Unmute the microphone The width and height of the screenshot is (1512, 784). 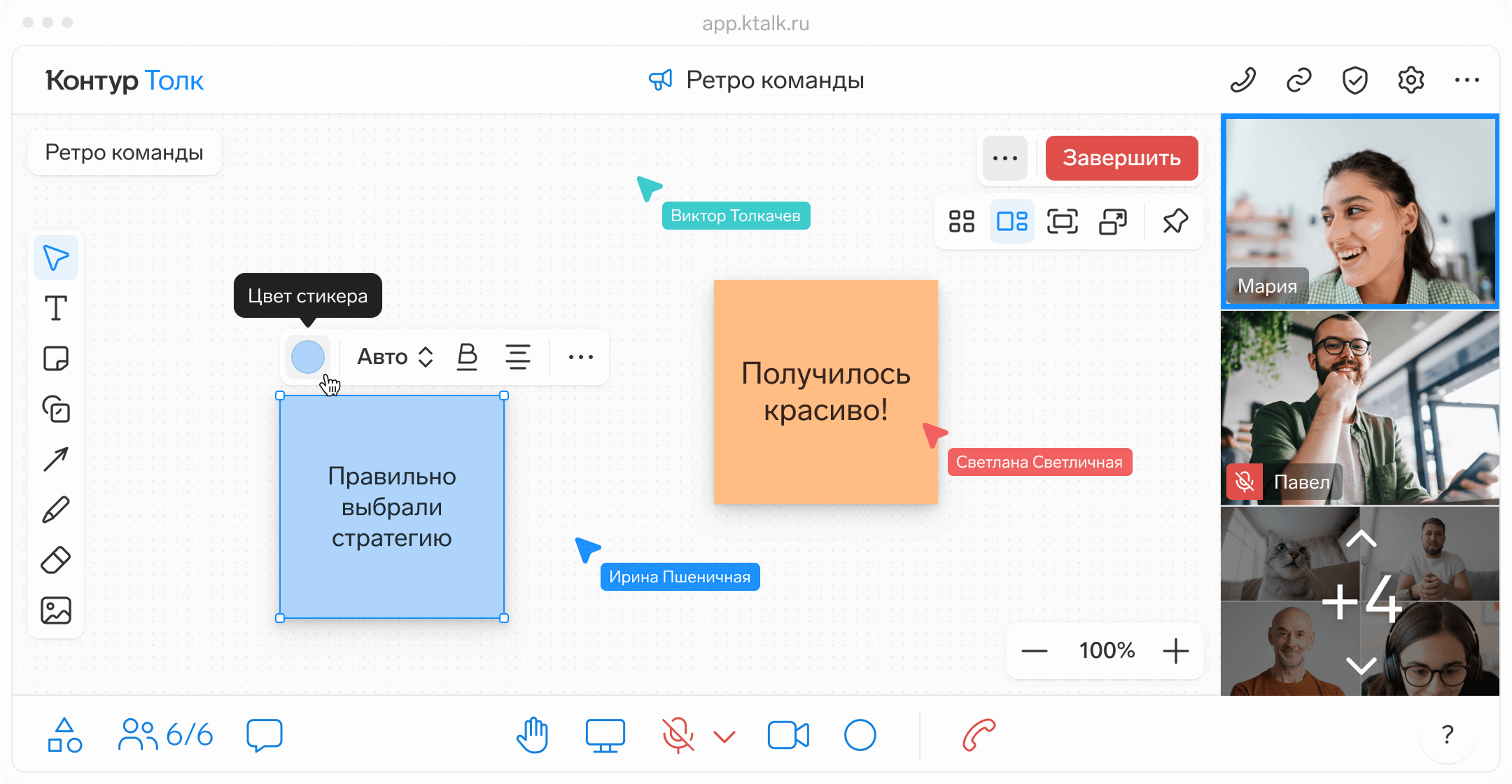(x=678, y=735)
